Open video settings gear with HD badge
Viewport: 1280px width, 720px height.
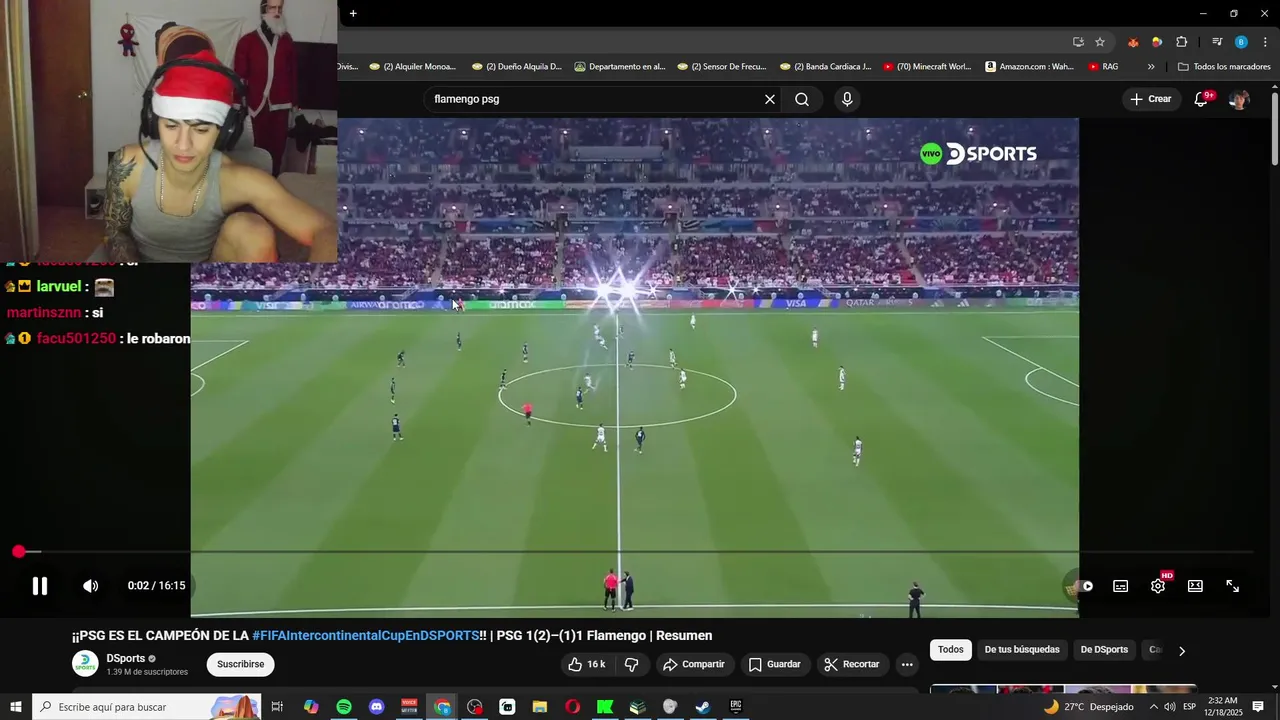pyautogui.click(x=1158, y=586)
